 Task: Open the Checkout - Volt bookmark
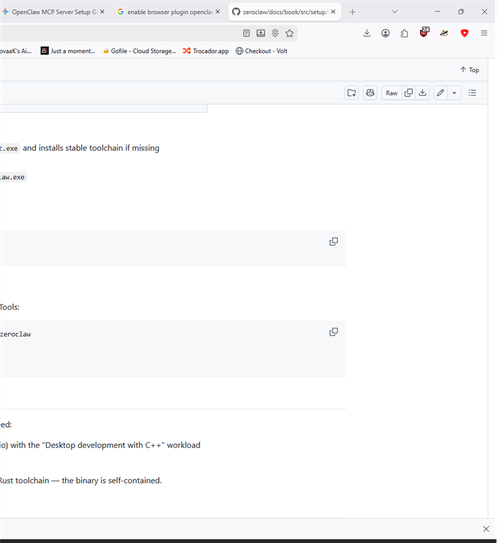click(261, 51)
